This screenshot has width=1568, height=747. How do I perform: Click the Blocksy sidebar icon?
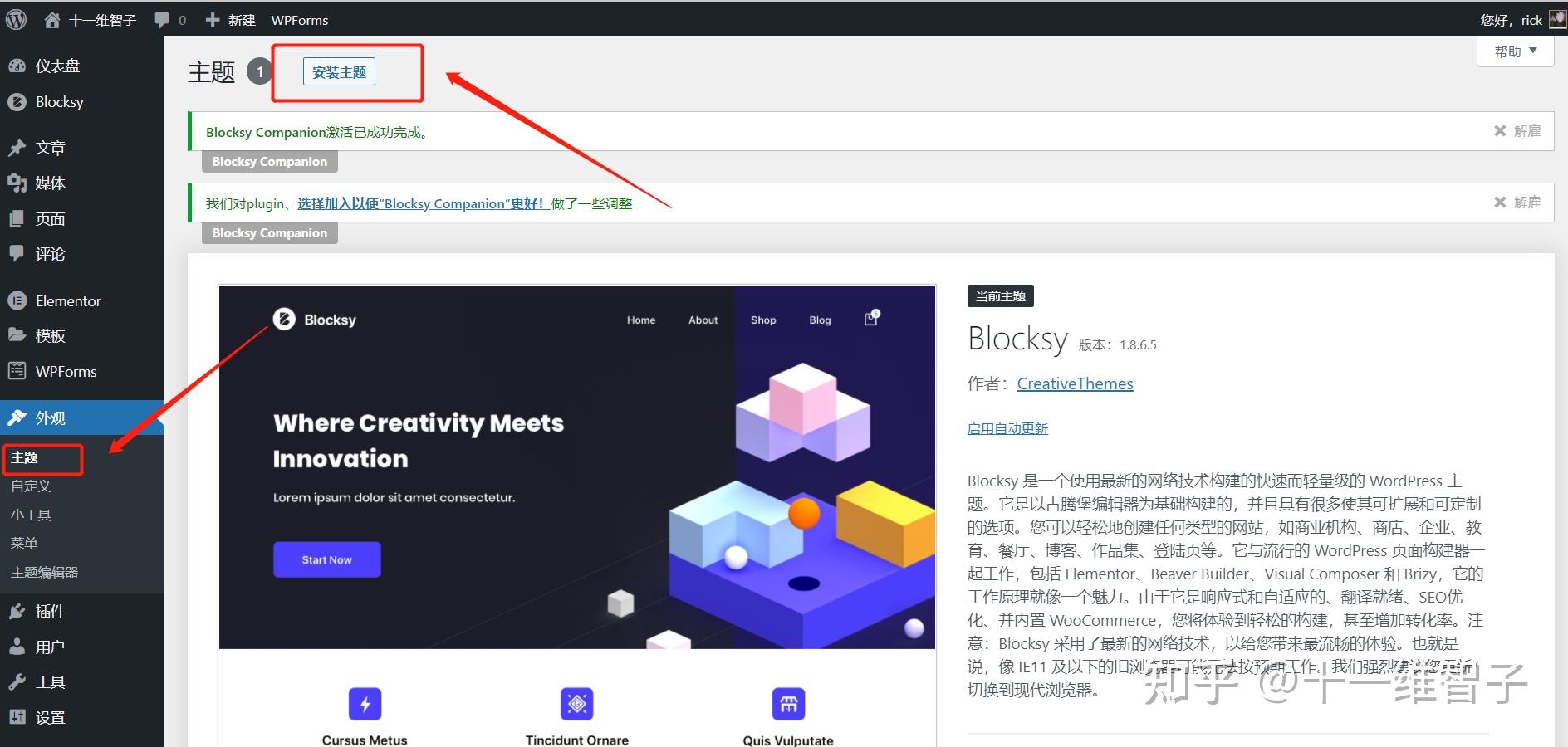17,102
